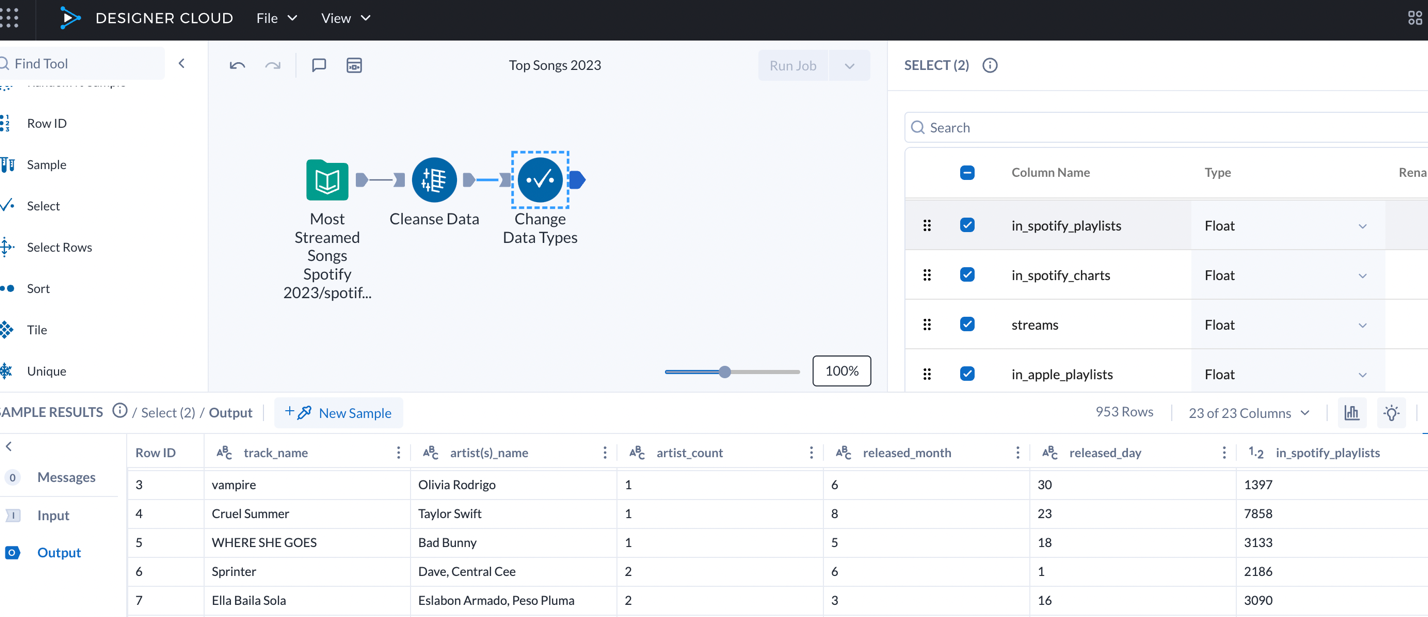Select the Select Rows tool
This screenshot has width=1428, height=617.
point(58,247)
